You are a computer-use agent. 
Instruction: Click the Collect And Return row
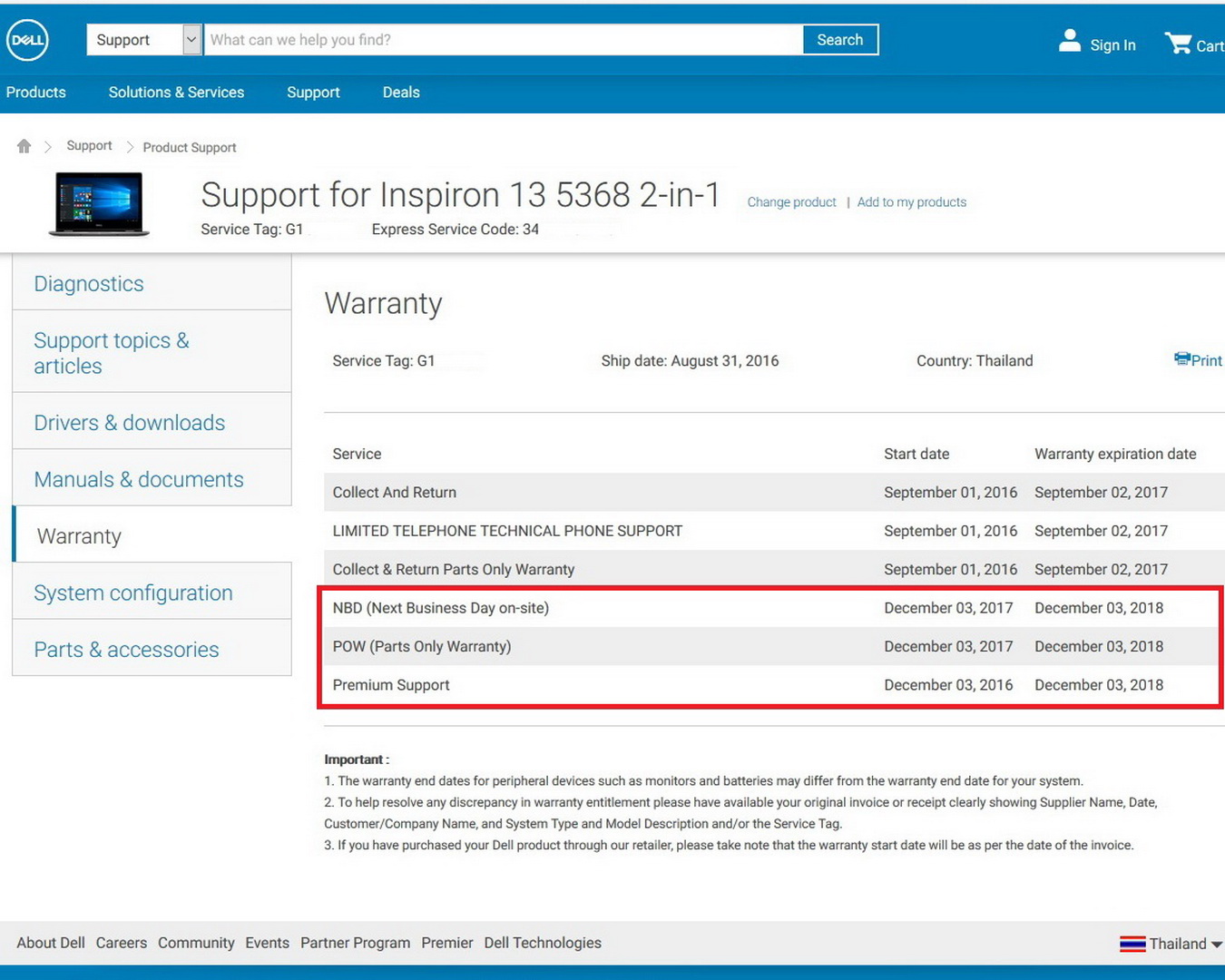[773, 492]
